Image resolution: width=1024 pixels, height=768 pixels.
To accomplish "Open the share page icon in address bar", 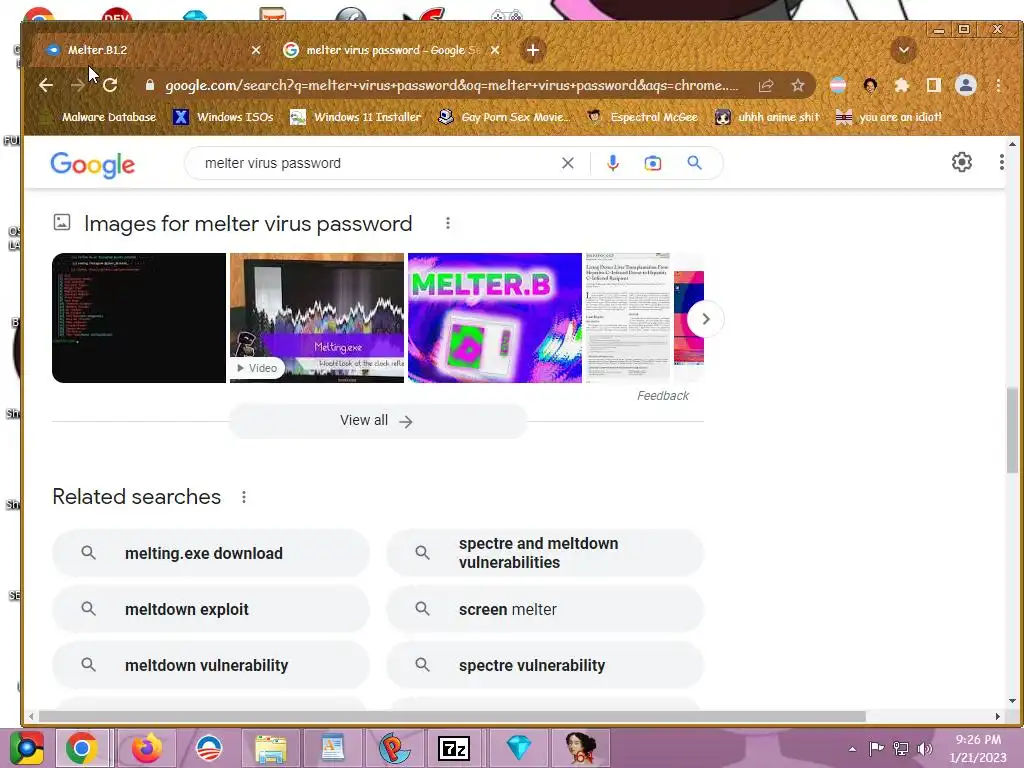I will tap(766, 85).
